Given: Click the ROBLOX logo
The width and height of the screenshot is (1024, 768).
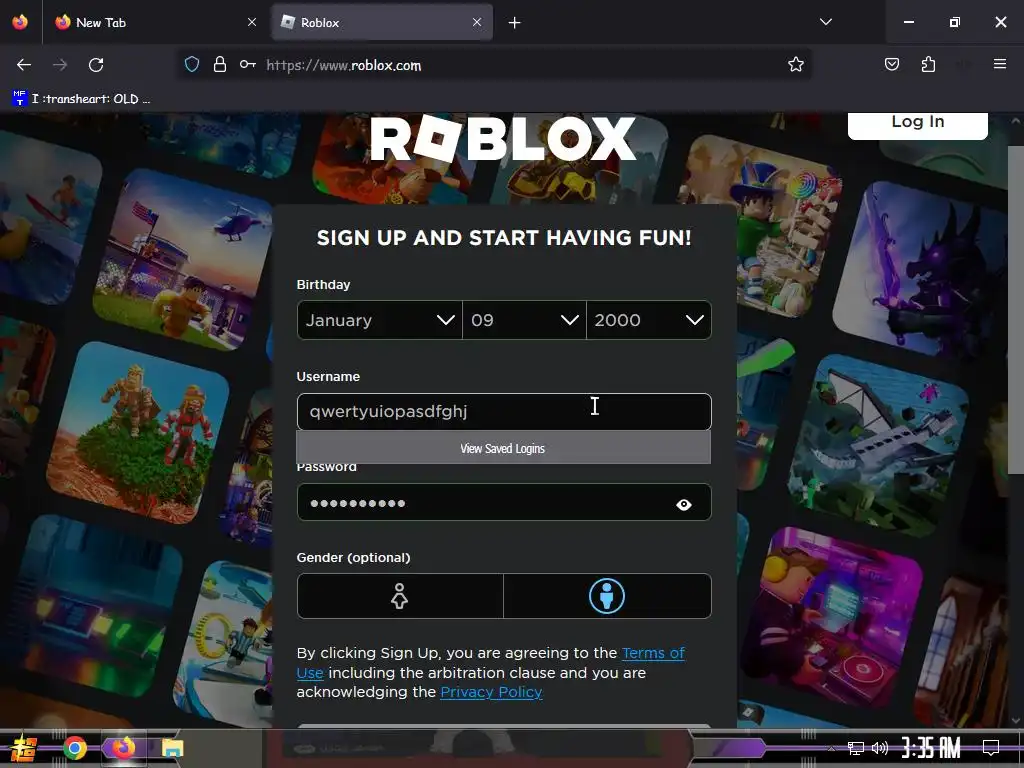Looking at the screenshot, I should point(503,138).
